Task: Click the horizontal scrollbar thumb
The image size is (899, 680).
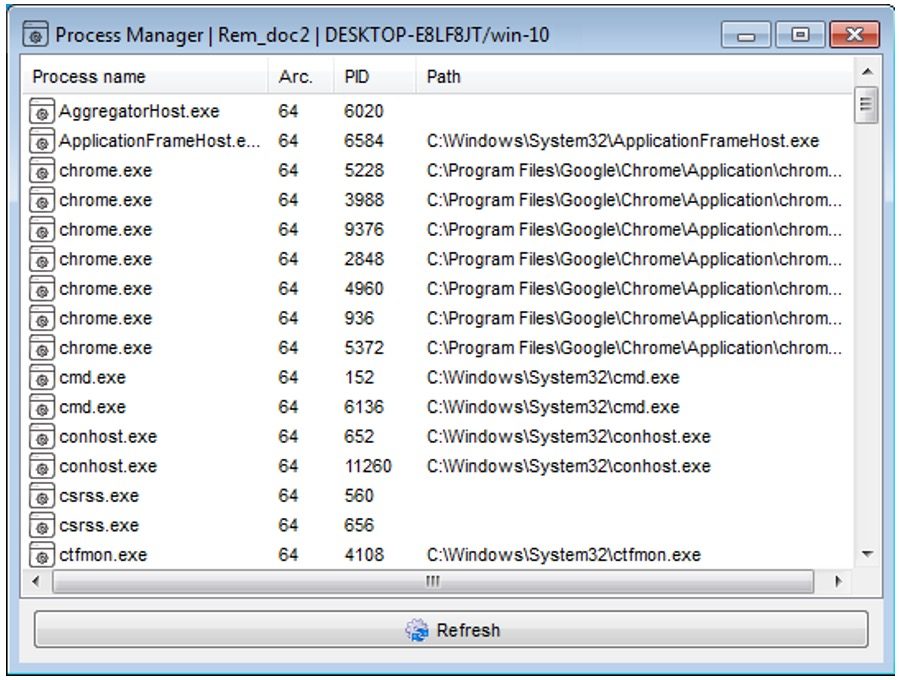Action: tap(432, 581)
